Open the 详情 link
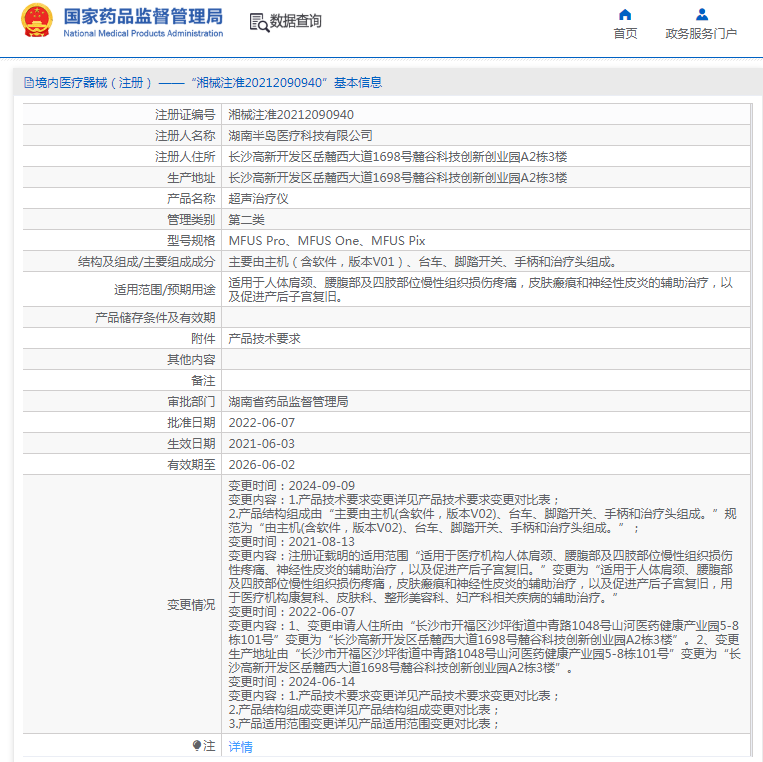The height and width of the screenshot is (762, 763). point(240,746)
